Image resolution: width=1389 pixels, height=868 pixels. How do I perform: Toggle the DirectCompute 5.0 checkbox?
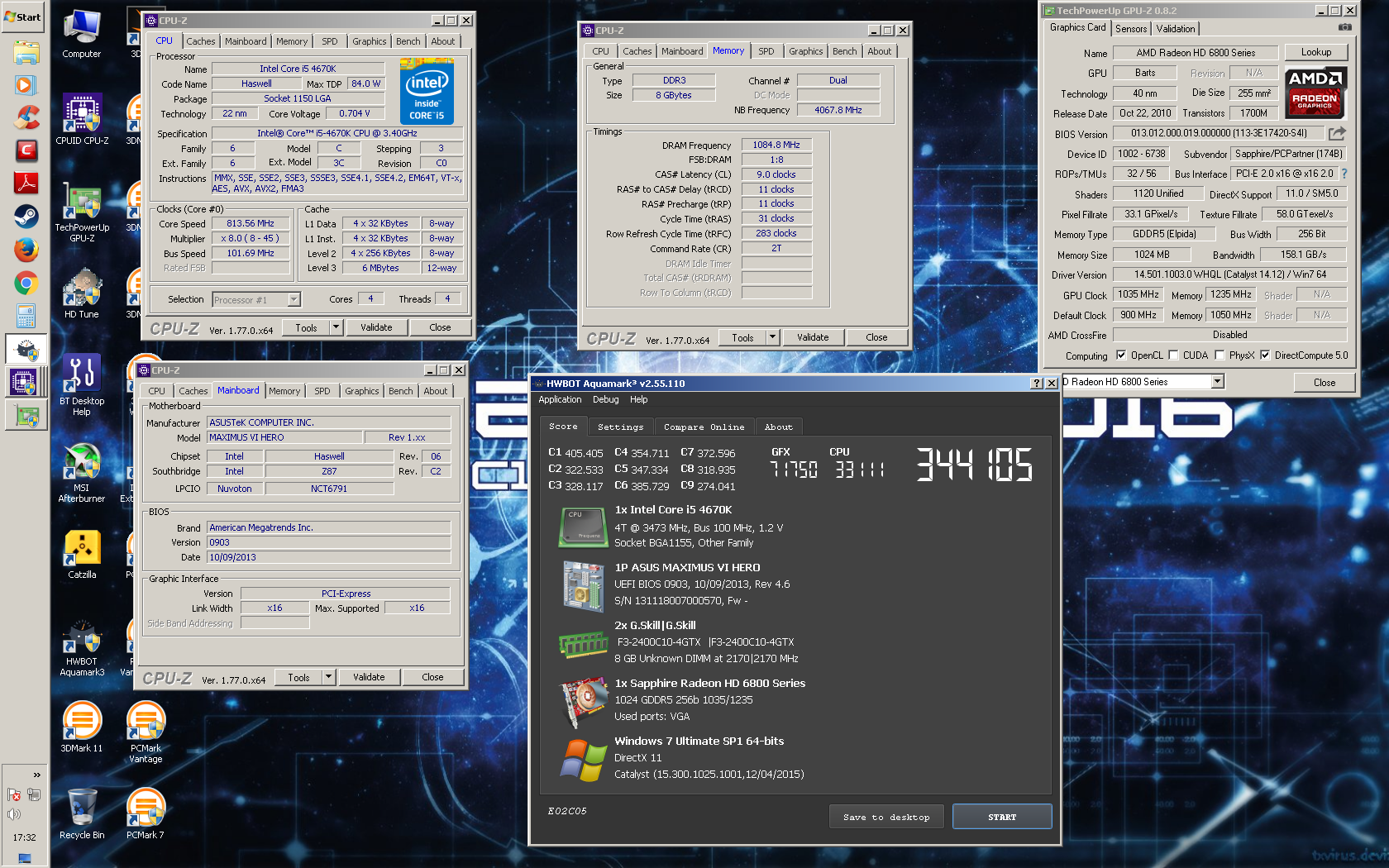1265,355
